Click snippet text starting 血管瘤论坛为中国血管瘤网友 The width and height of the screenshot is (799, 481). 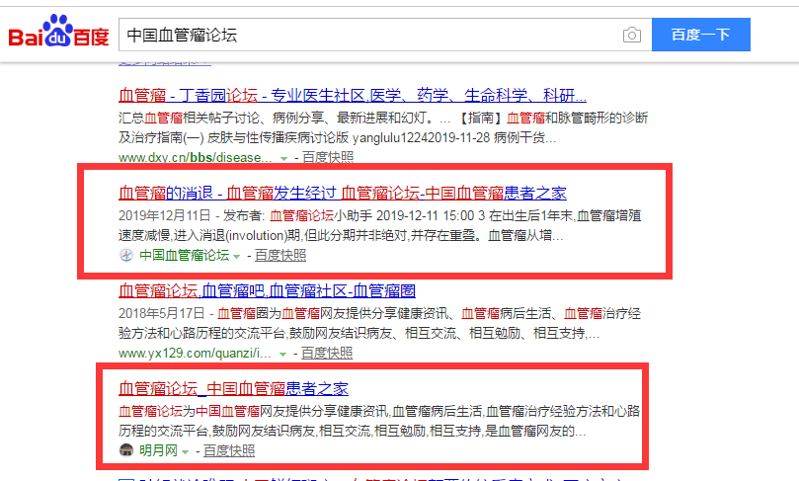[379, 421]
